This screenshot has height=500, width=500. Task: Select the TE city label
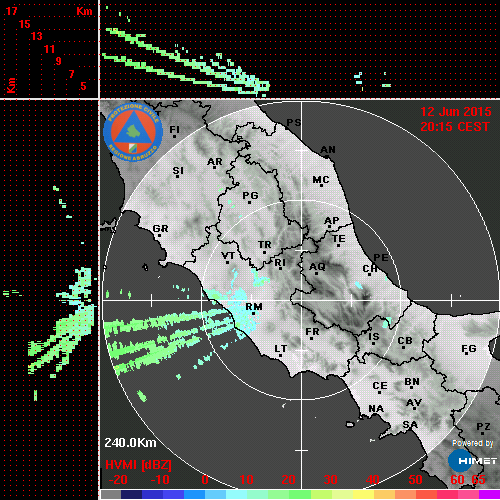tap(339, 239)
